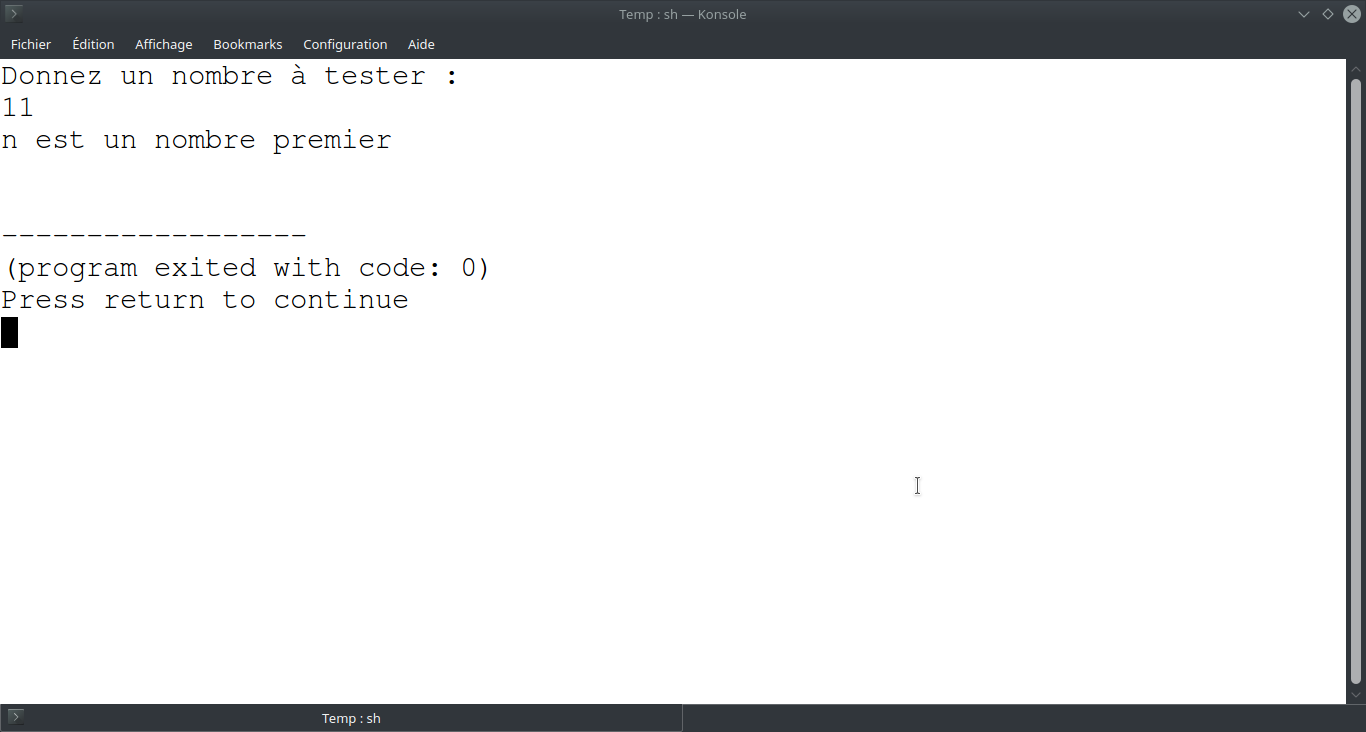1366x732 pixels.
Task: Click the scrollbar down arrow
Action: (1356, 694)
